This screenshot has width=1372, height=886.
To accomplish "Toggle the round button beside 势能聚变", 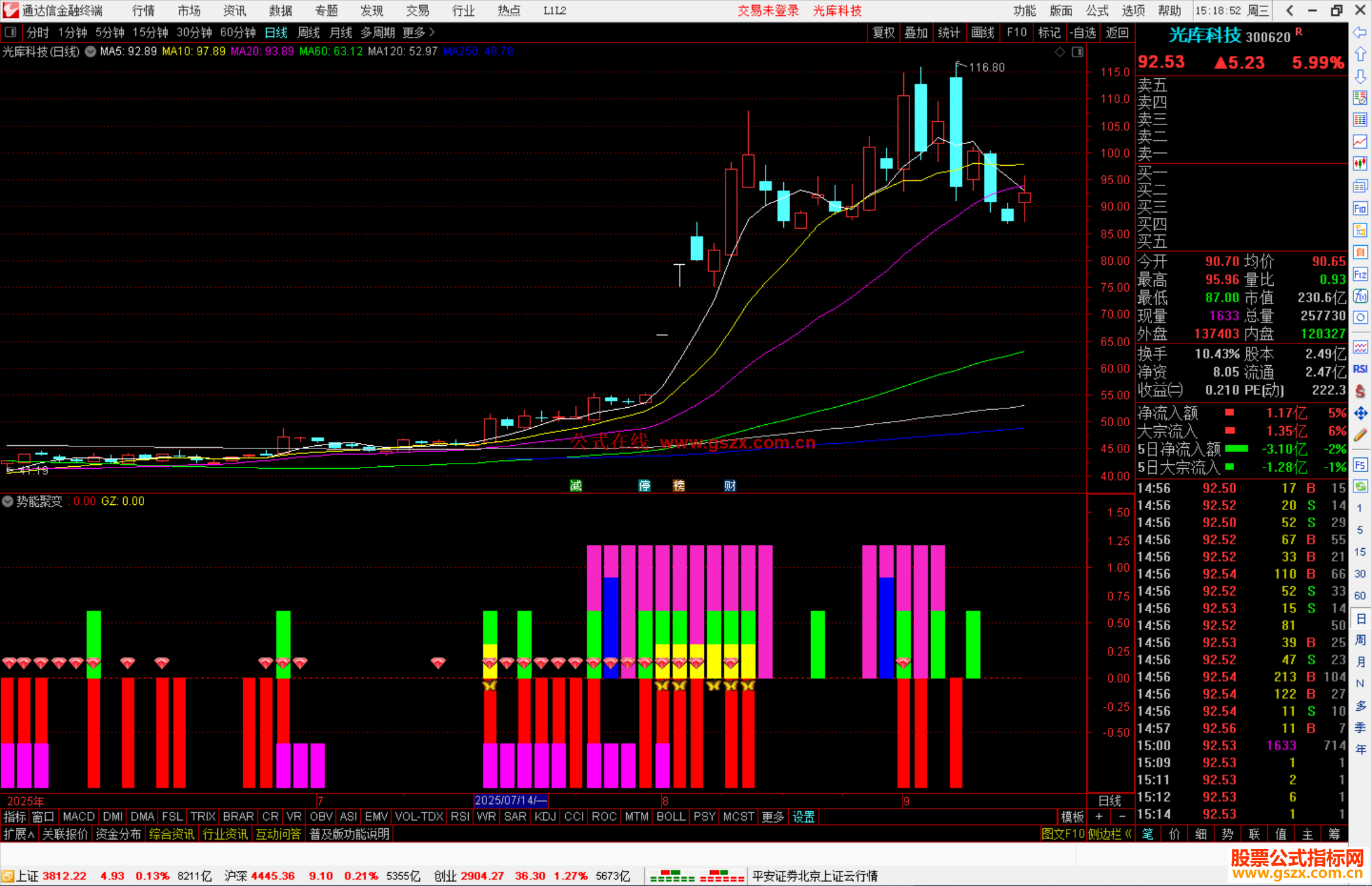I will click(8, 501).
